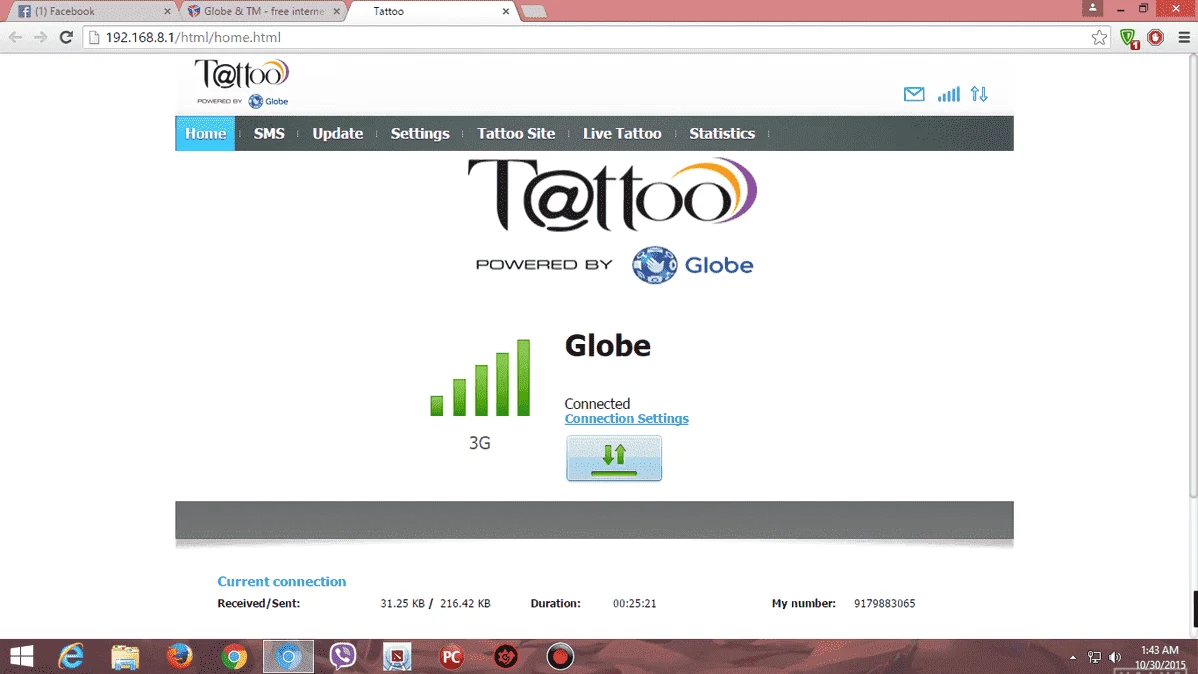
Task: Click the small Tattoo logo in page header
Action: [x=242, y=83]
